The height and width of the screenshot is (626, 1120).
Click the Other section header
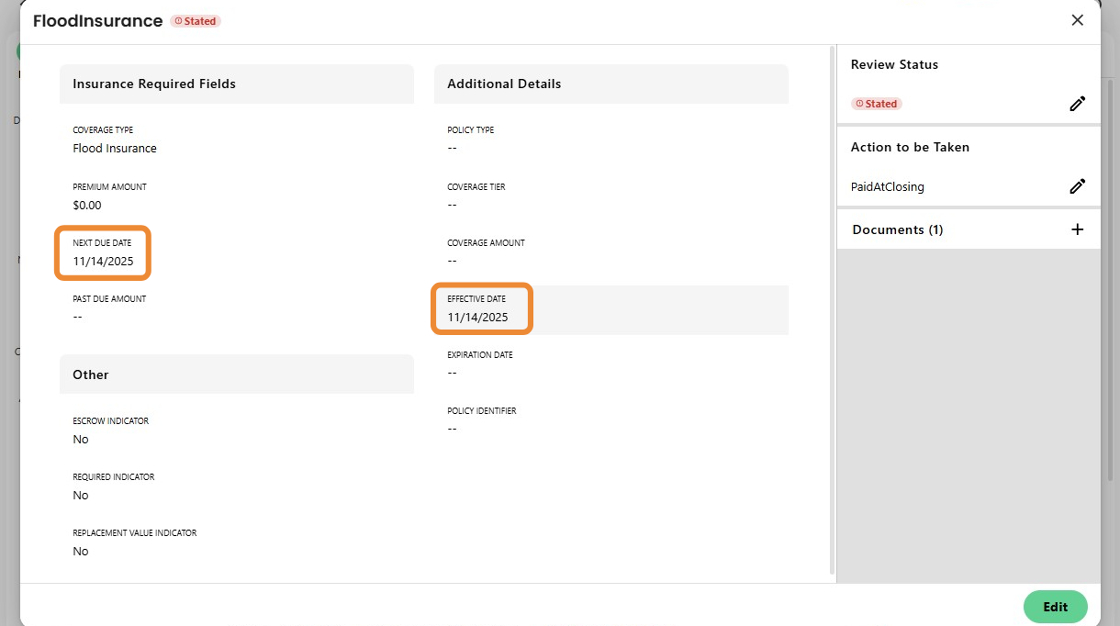coord(91,374)
